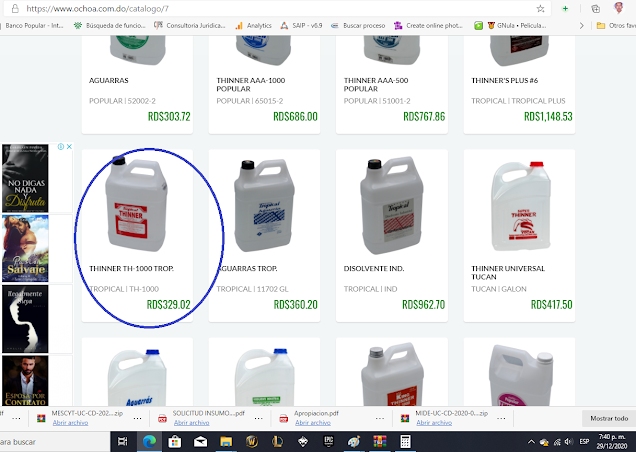Open Microsoft Store from the taskbar

[x=175, y=441]
